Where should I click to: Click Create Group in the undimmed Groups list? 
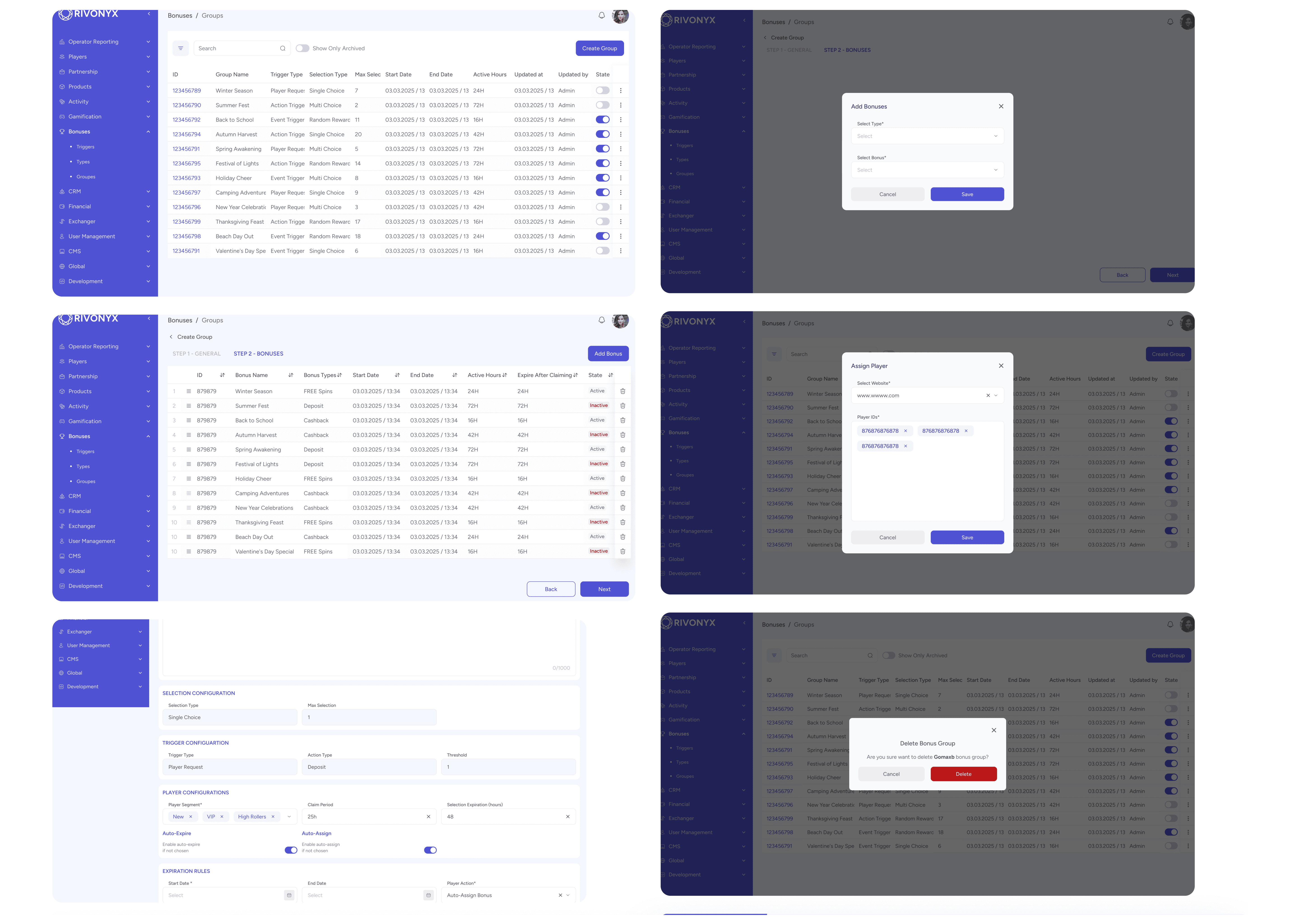tap(599, 48)
